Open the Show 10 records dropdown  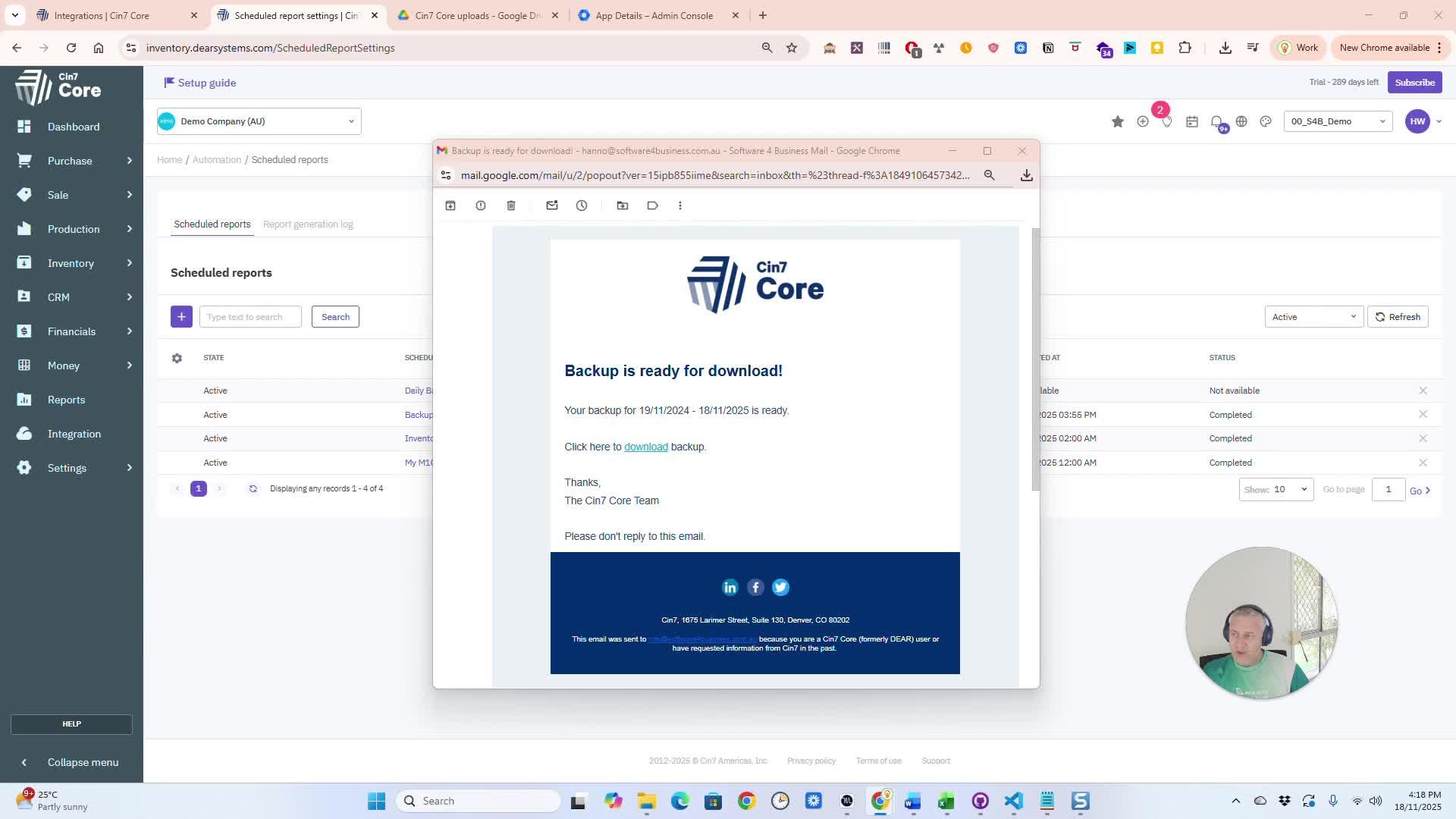[x=1276, y=490]
